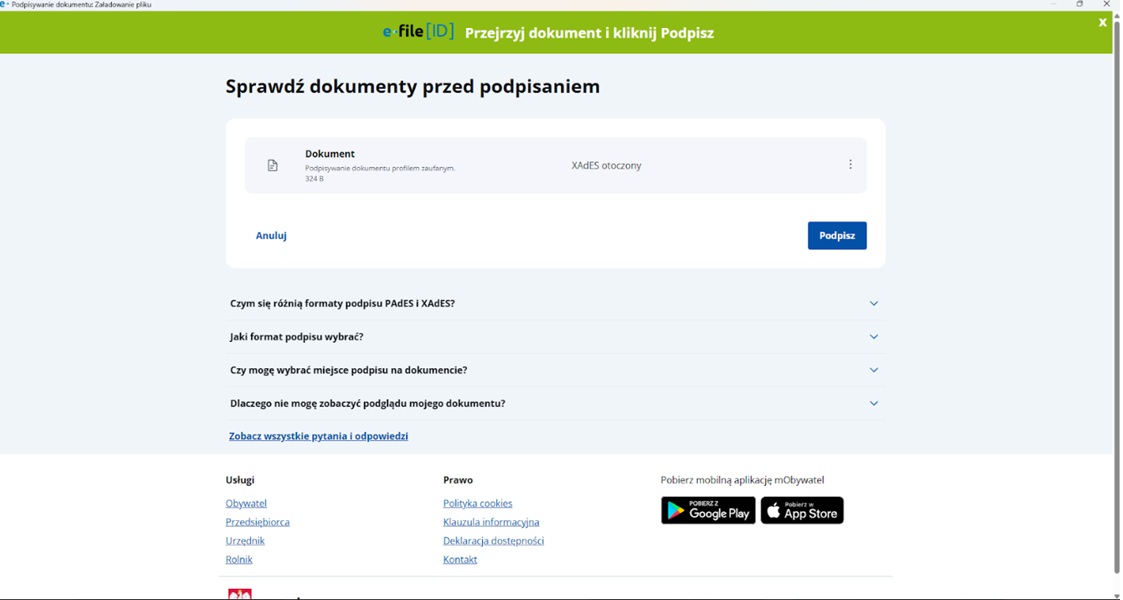Image resolution: width=1123 pixels, height=600 pixels.
Task: Click the e-file ID logo
Action: pos(418,32)
